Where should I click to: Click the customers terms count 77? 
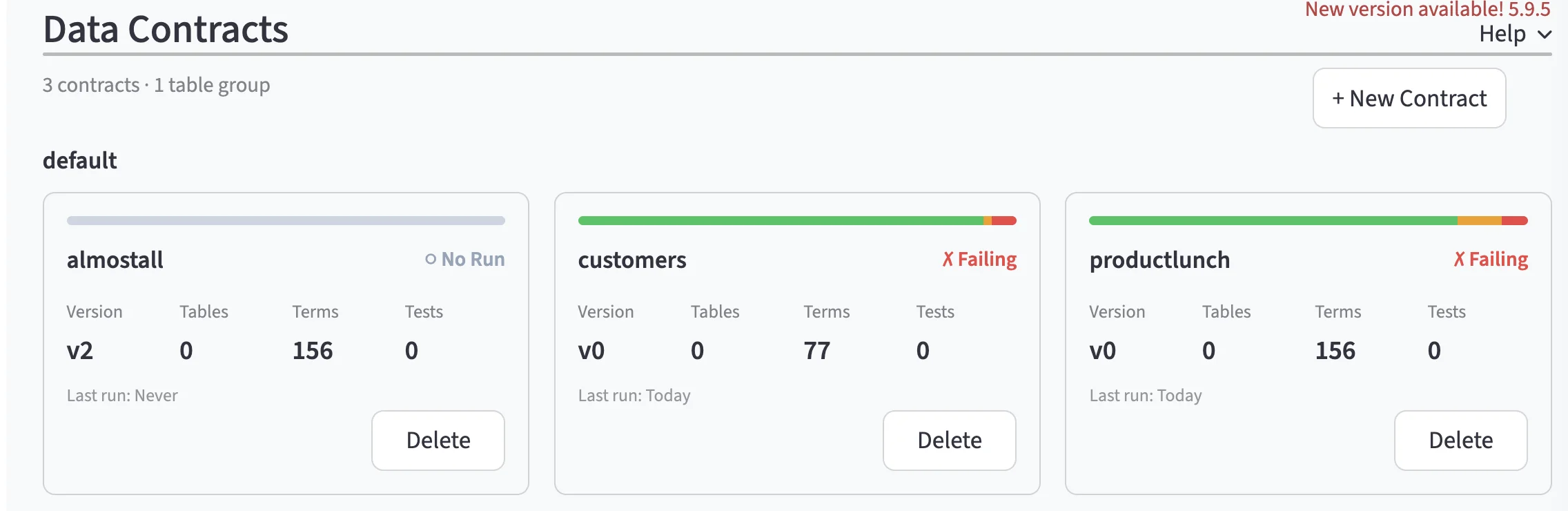tap(816, 351)
